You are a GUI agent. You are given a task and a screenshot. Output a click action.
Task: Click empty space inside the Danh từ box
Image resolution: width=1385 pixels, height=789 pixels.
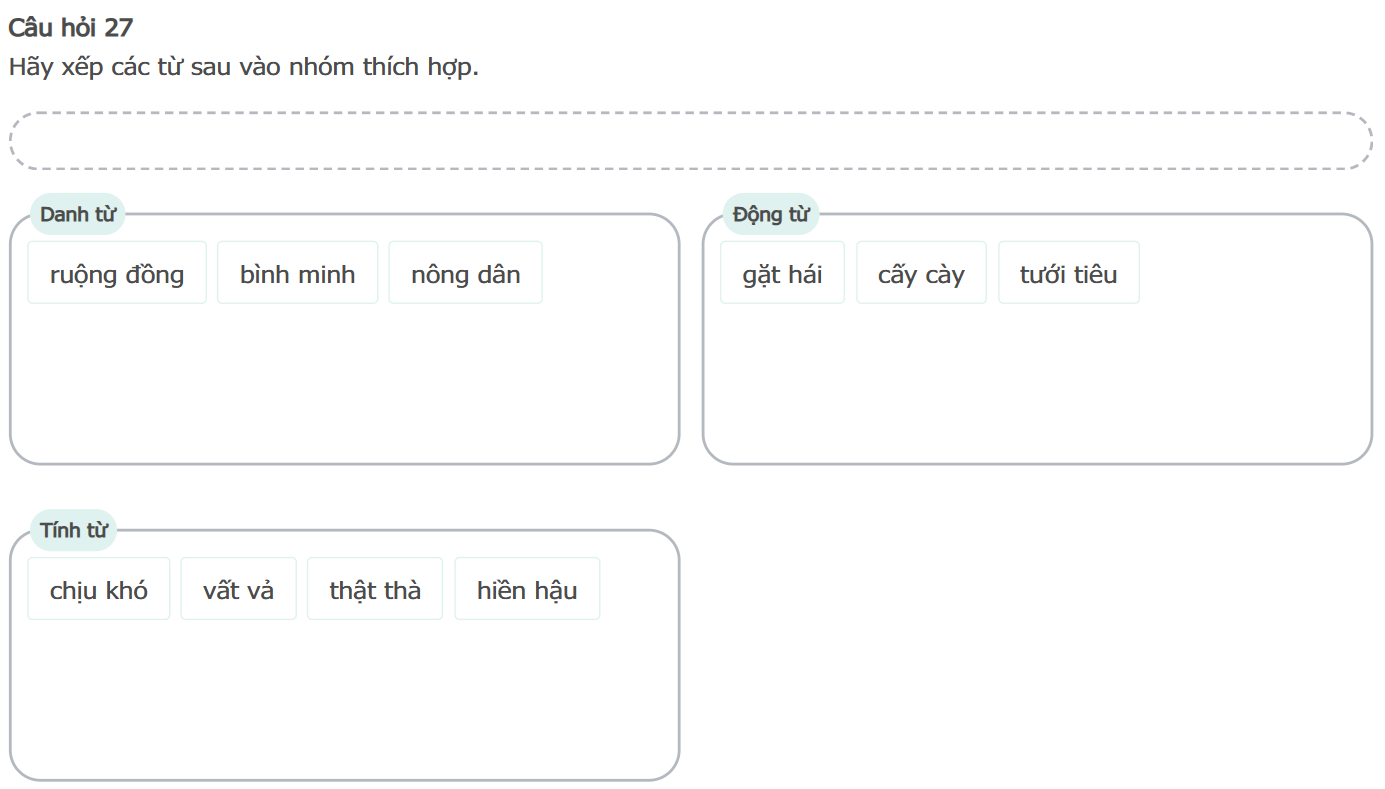click(344, 390)
